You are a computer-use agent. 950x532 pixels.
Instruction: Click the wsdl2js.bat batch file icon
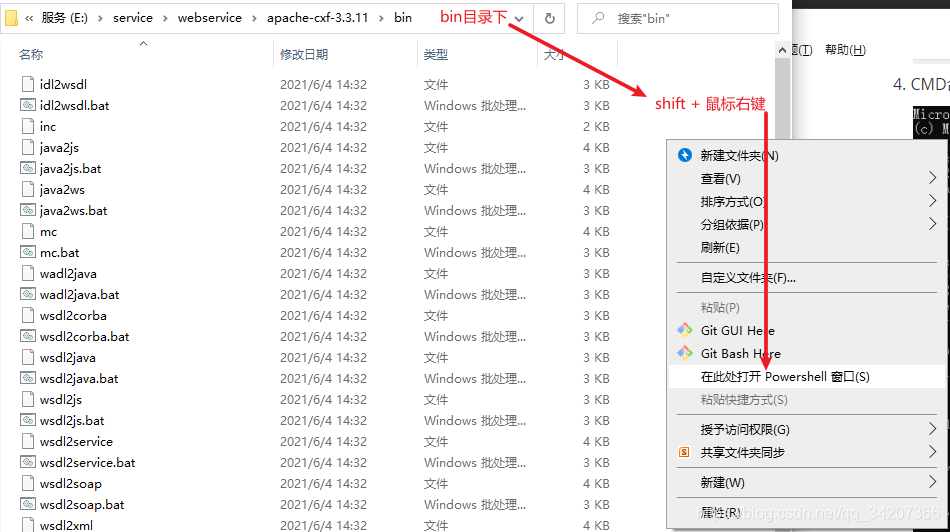click(x=27, y=420)
